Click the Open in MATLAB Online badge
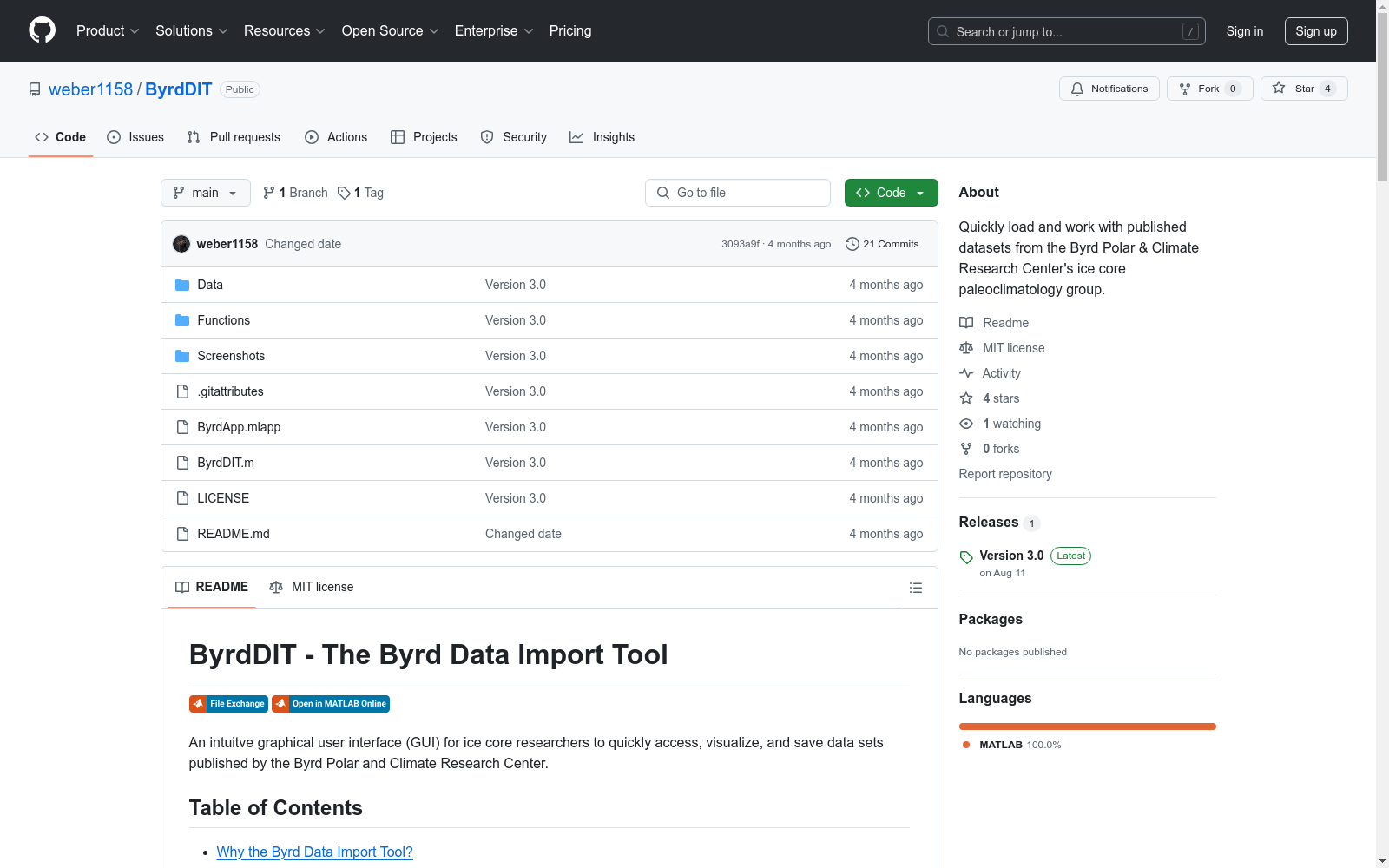 pos(331,704)
